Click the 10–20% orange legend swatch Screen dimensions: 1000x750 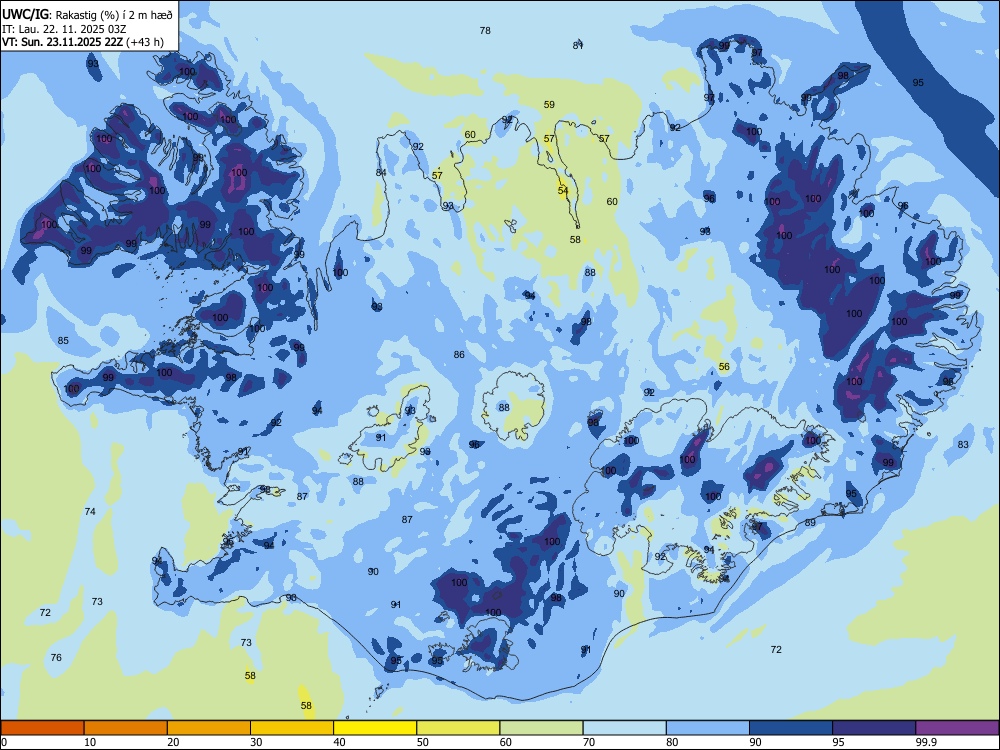126,728
